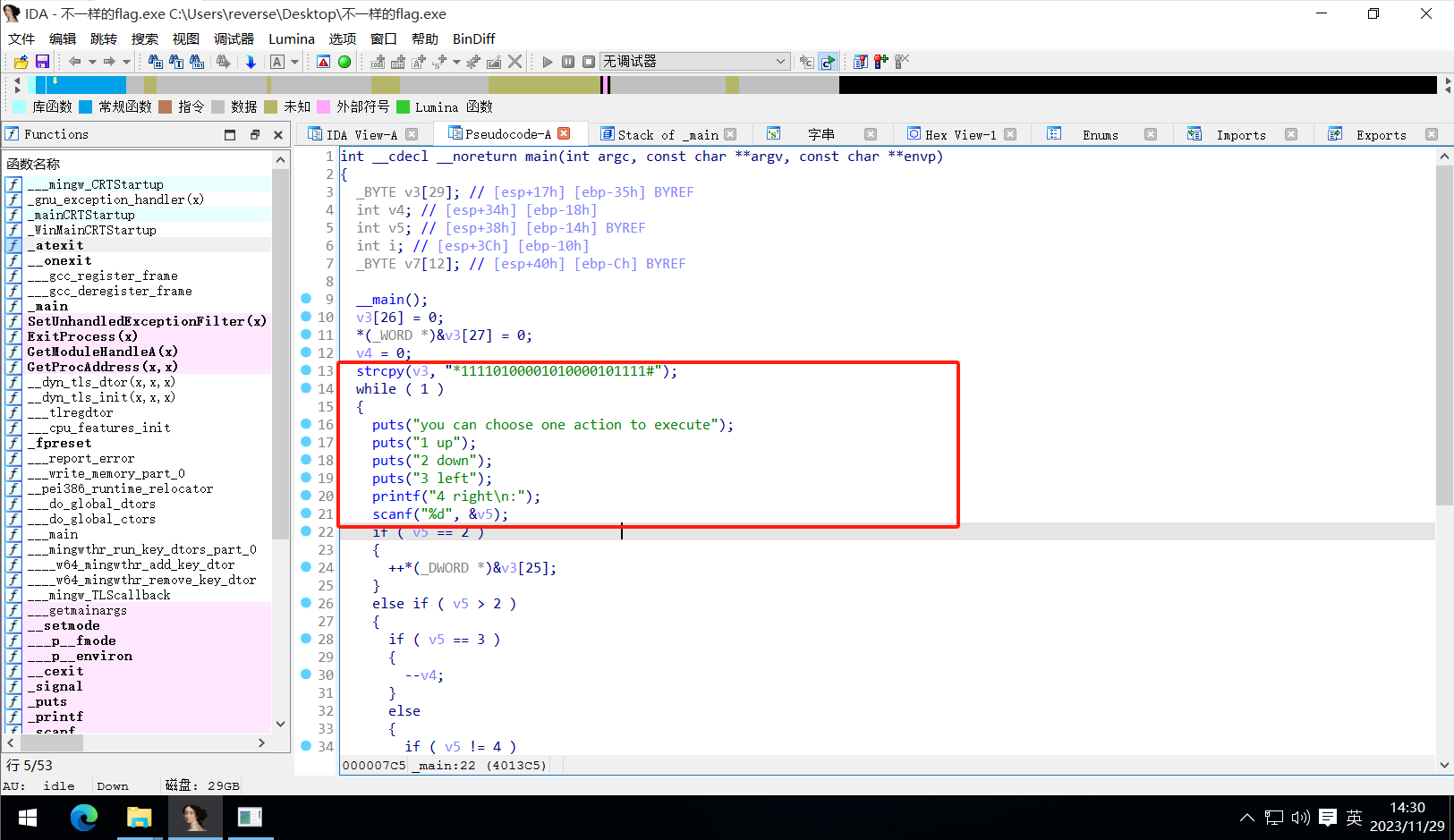The height and width of the screenshot is (840, 1454).
Task: Click the Hex View-1 tab icon
Action: click(x=914, y=134)
